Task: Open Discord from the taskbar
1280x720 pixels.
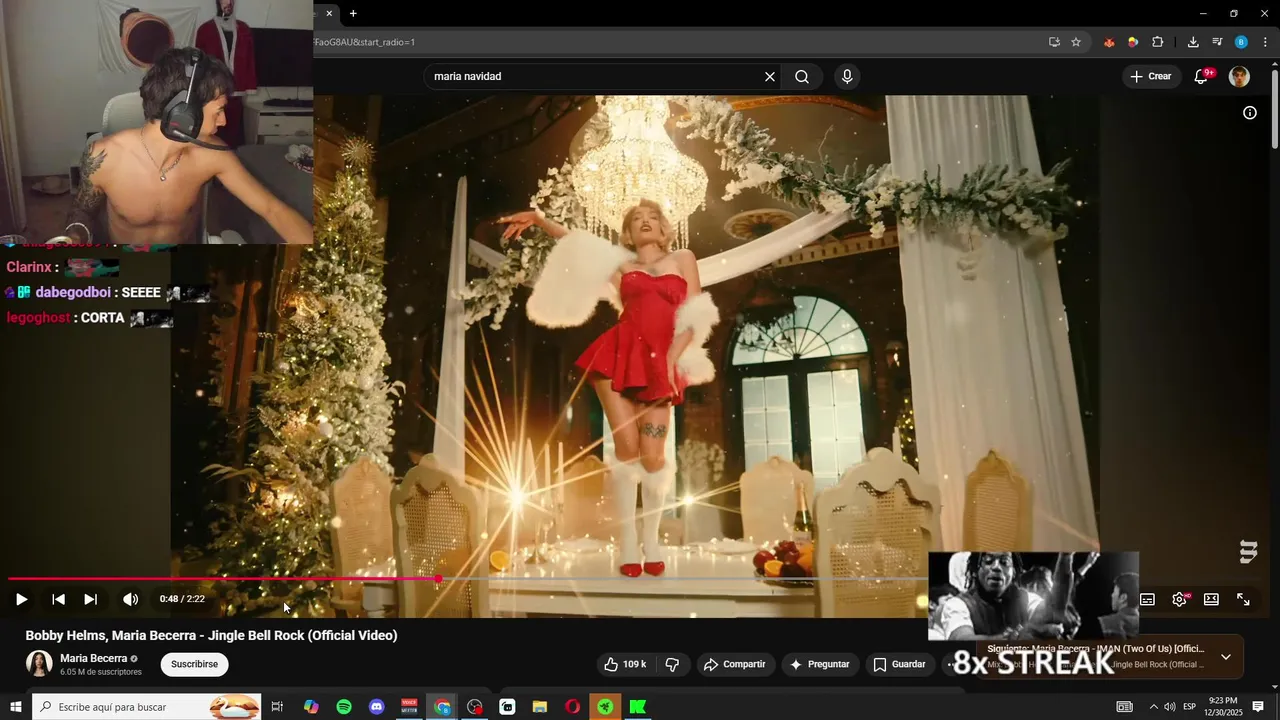Action: (376, 707)
